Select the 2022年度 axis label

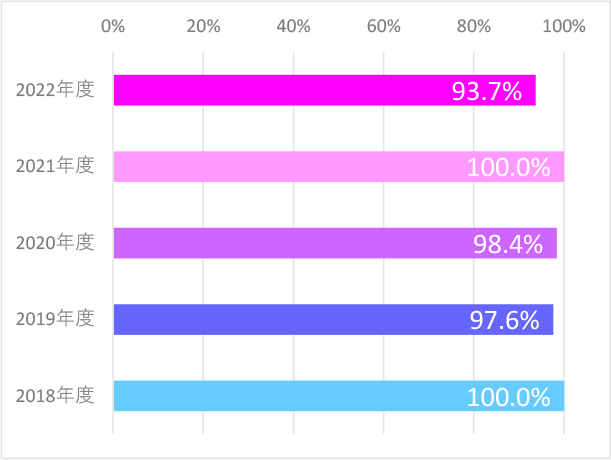55,89
